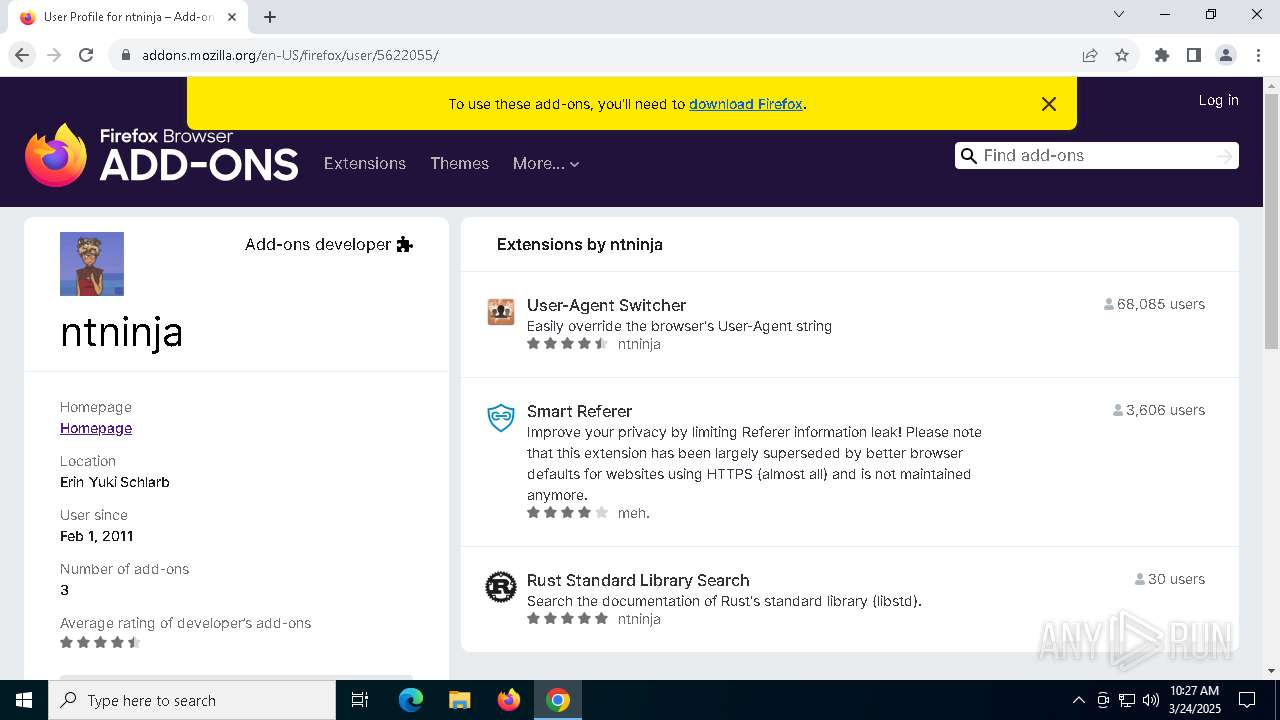Click the 'meh.' author name

tap(634, 513)
